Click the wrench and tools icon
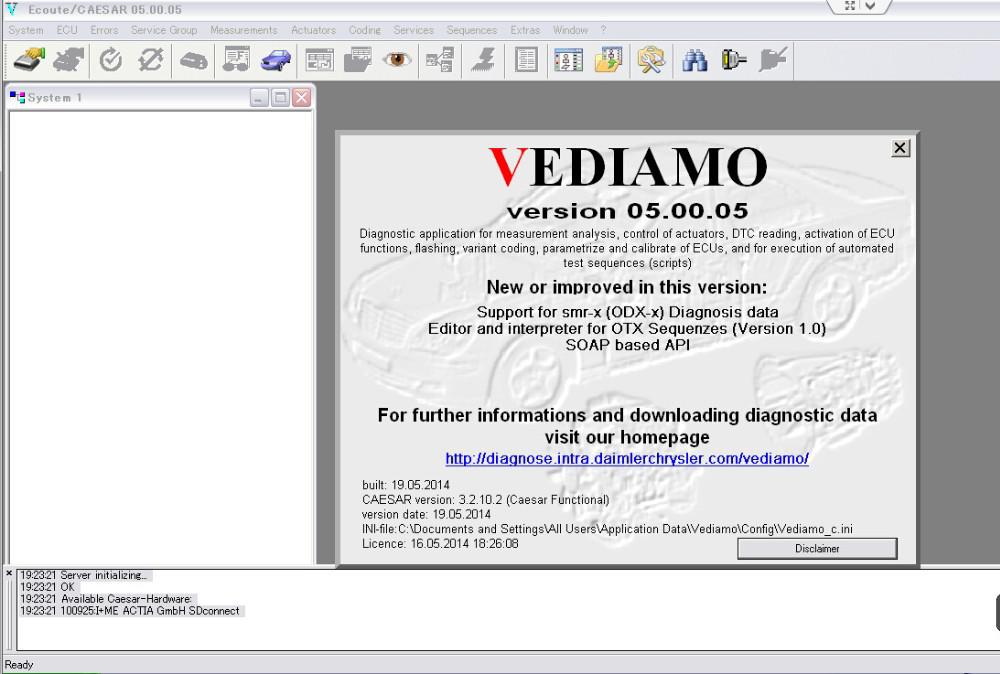Screen dimensions: 1000x674 (x=651, y=61)
